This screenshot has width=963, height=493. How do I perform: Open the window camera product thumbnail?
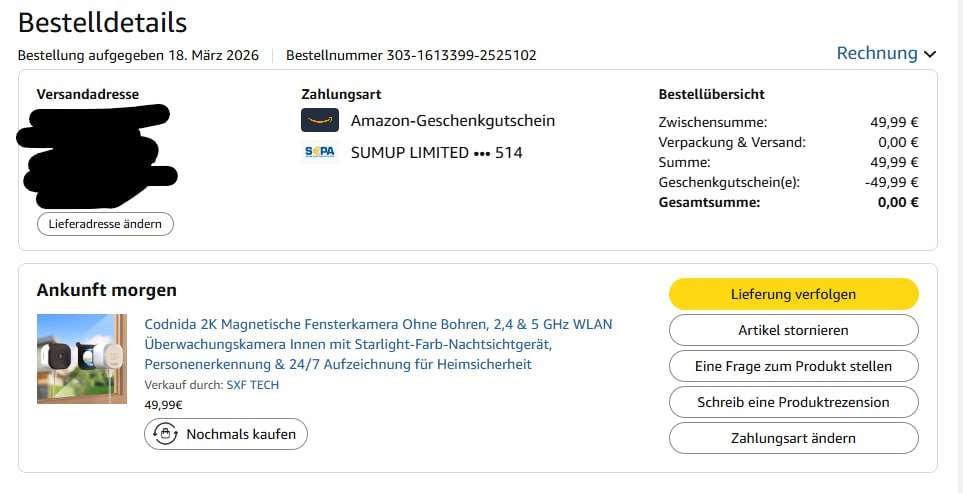point(82,359)
